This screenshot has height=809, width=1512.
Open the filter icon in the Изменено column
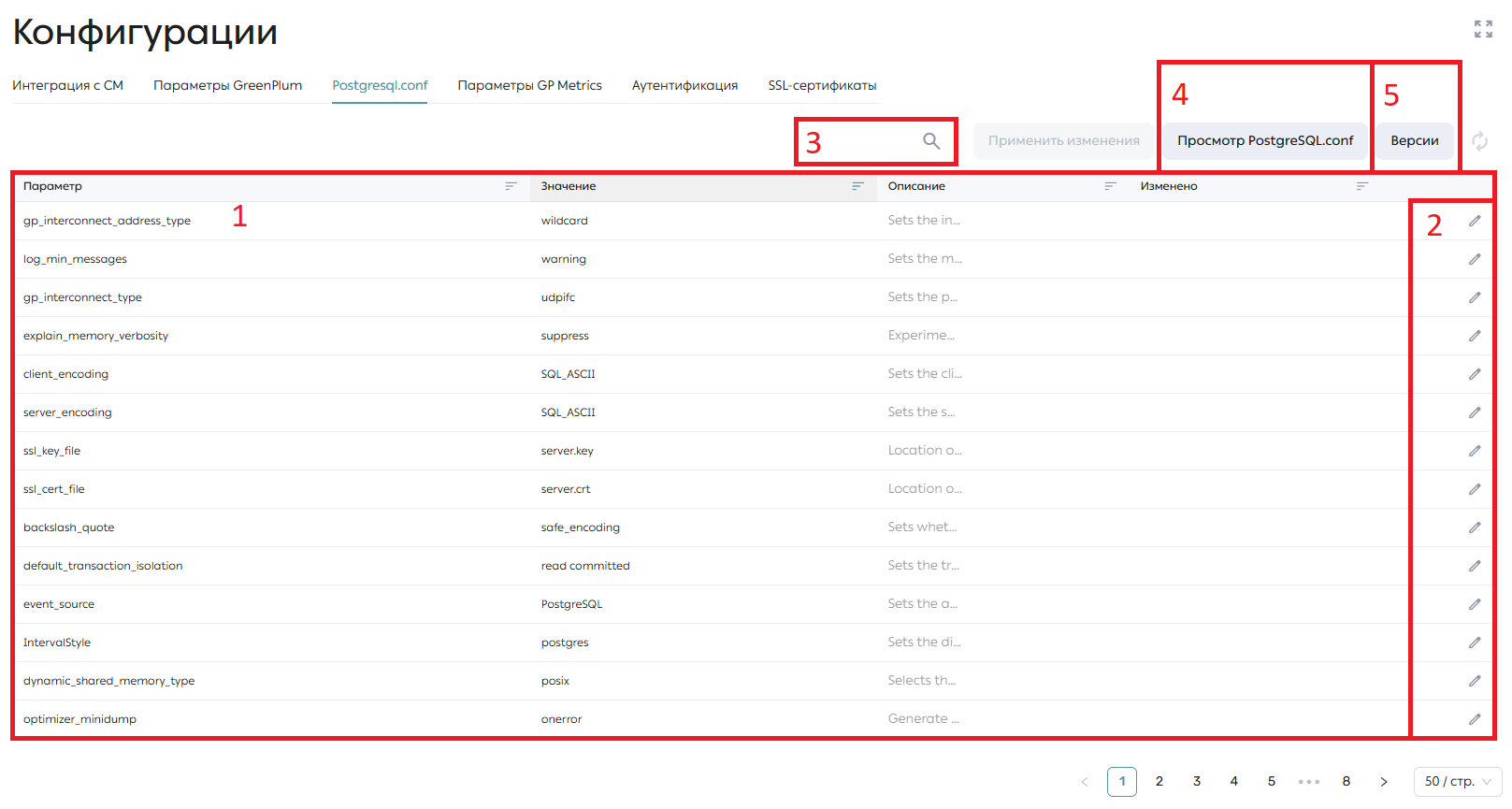point(1362,186)
